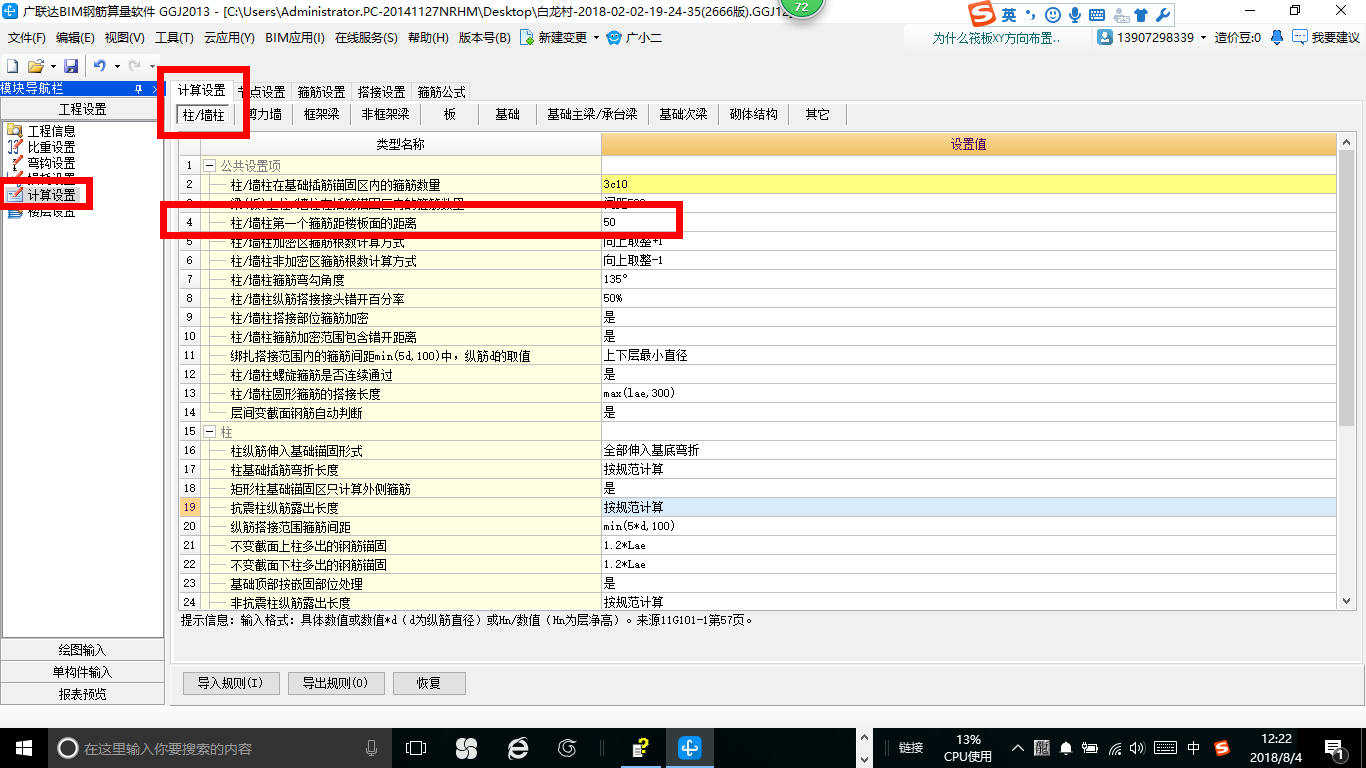Viewport: 1366px width, 768px height.
Task: Open the 报表预览 module
Action: [x=82, y=694]
